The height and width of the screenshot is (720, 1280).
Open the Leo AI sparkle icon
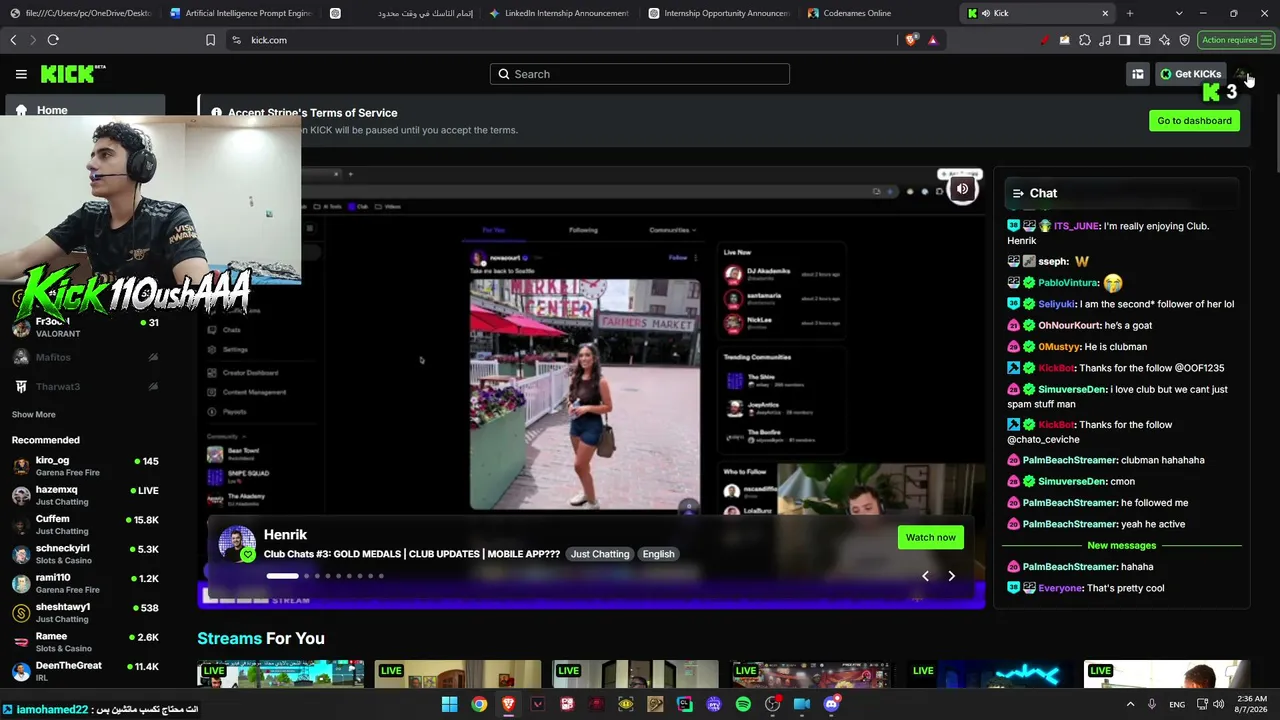[x=1165, y=40]
